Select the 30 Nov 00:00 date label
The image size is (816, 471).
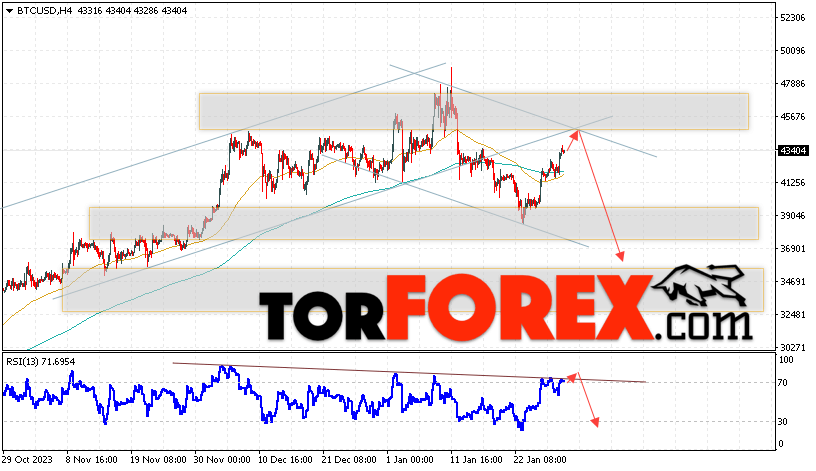(x=222, y=460)
